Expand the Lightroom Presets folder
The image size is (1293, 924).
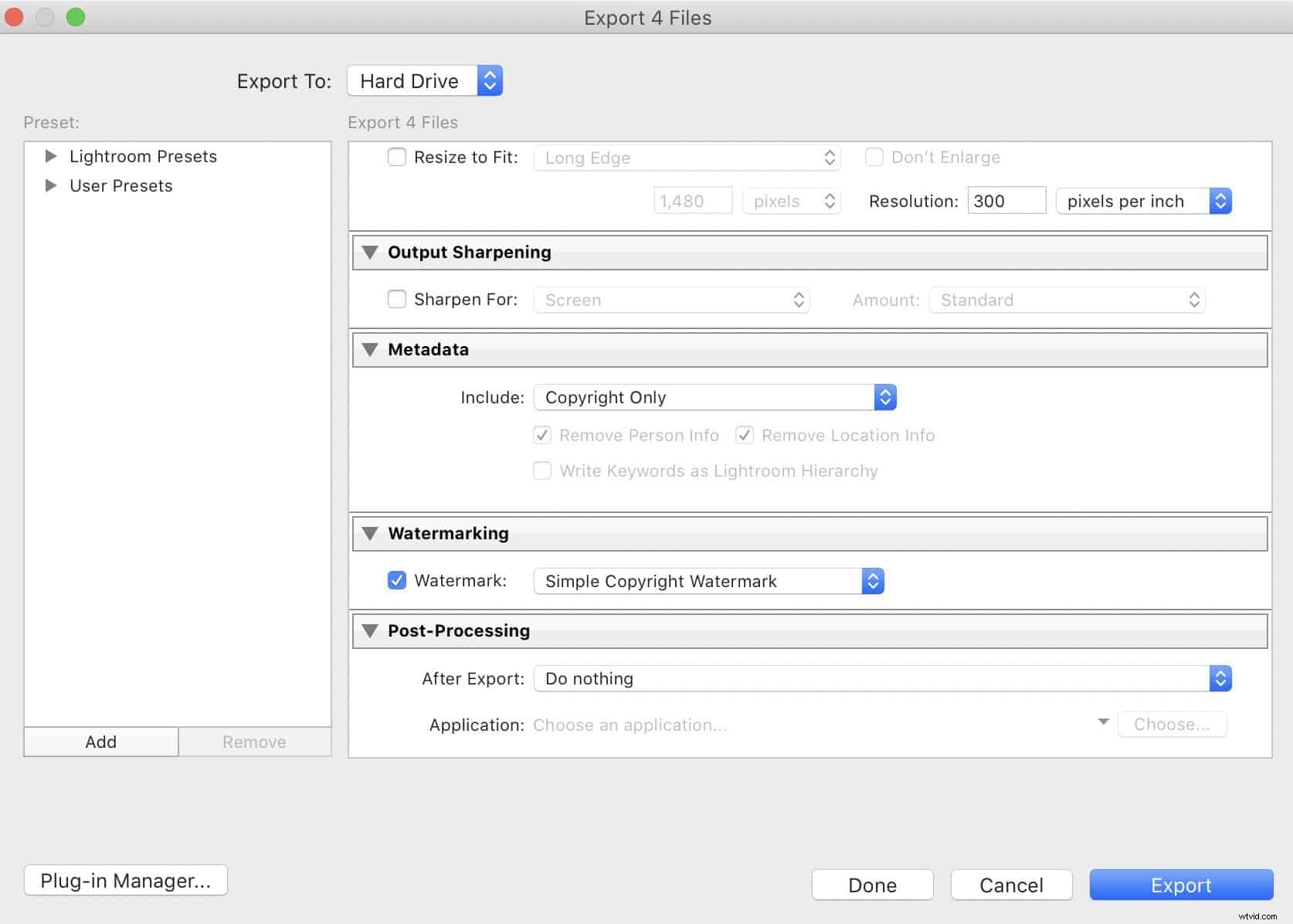51,157
